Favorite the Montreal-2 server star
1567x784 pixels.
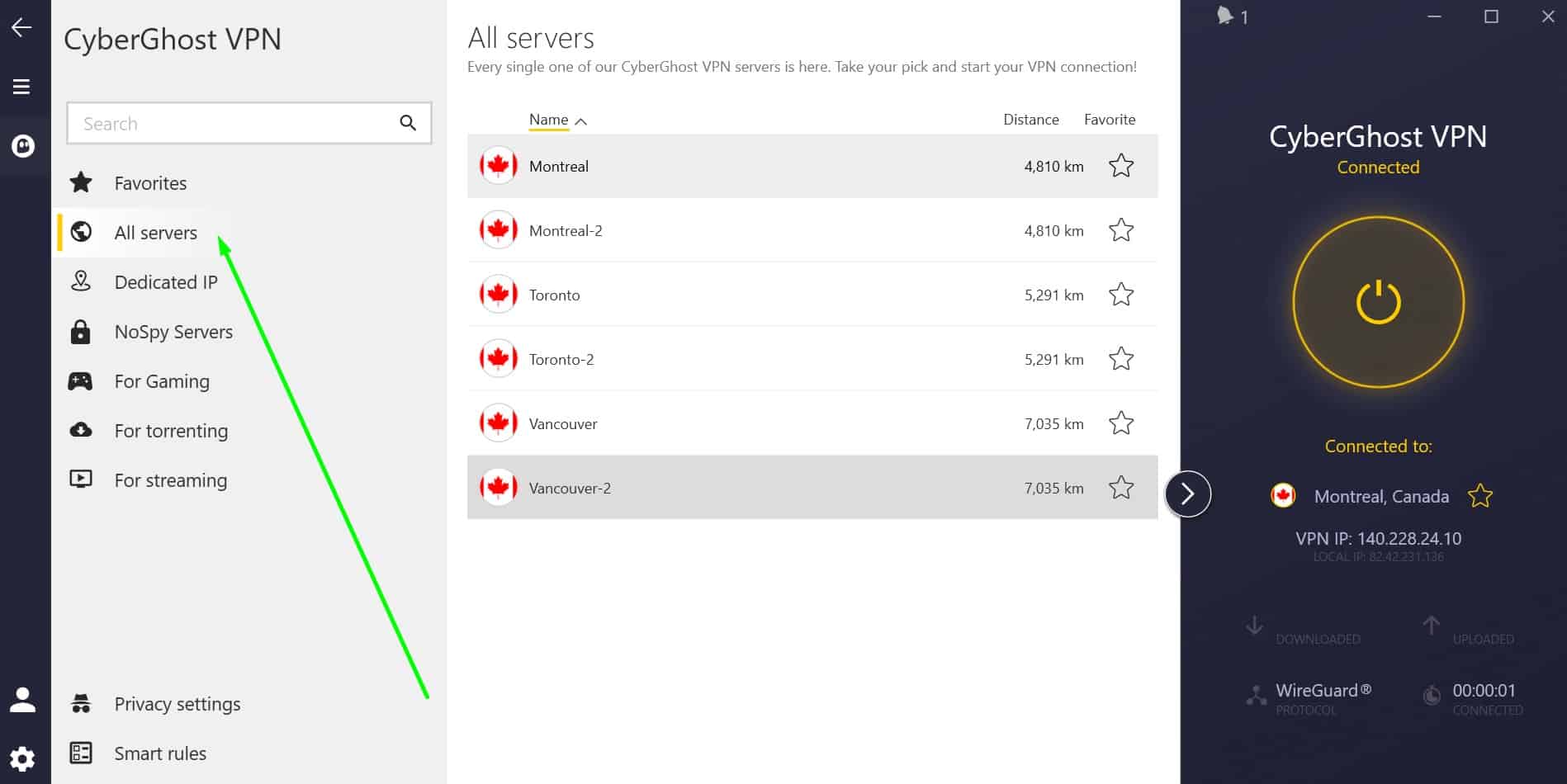[x=1121, y=230]
